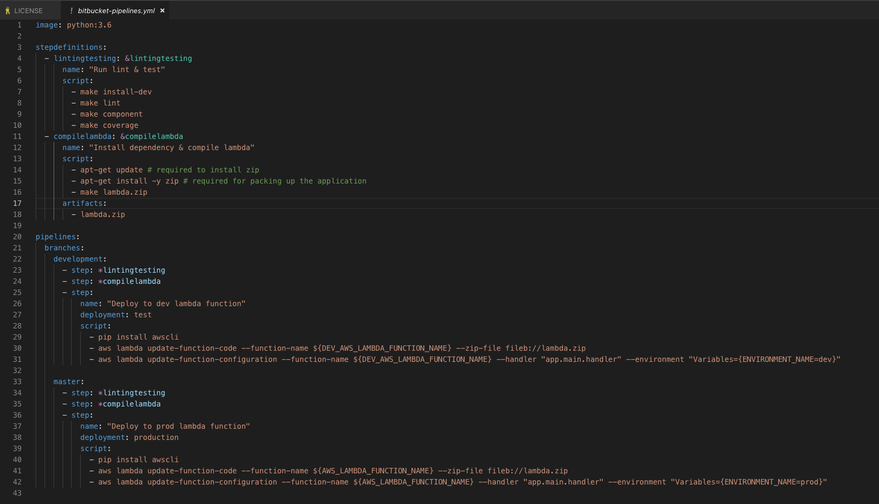Click "fileb://lambda.zip" on line 30

(x=545, y=348)
